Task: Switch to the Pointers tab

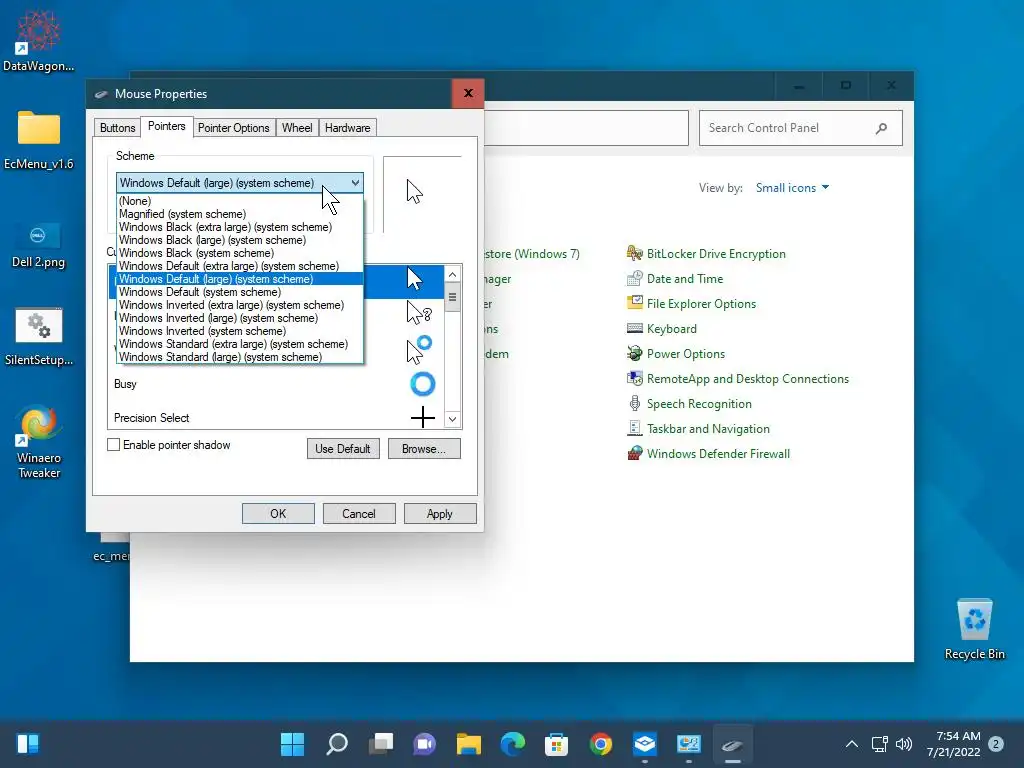Action: click(167, 126)
